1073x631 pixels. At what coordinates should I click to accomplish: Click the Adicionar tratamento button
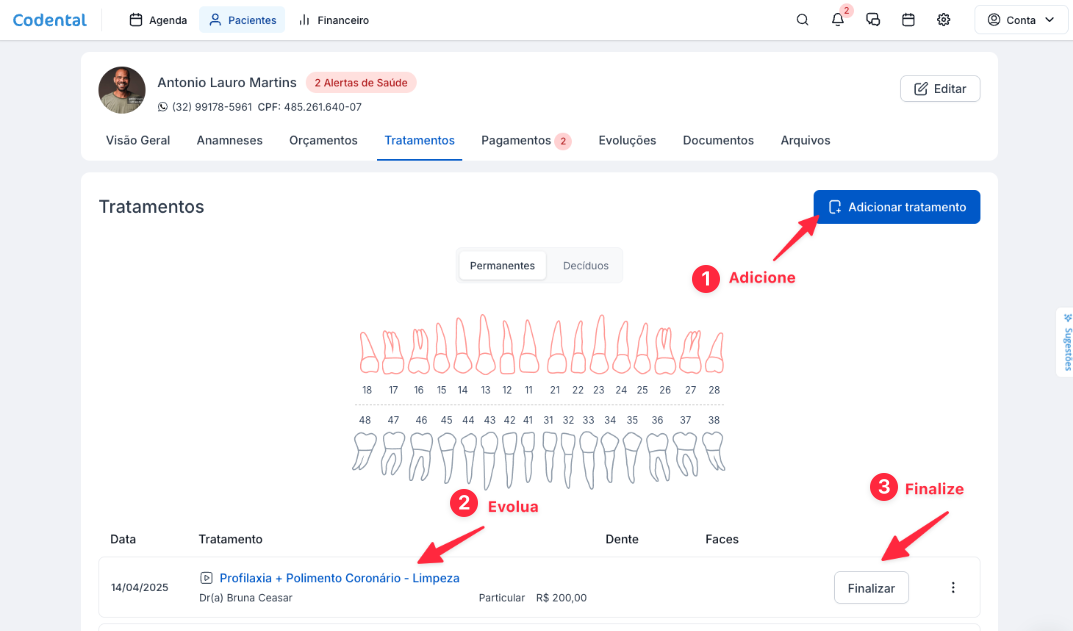pyautogui.click(x=897, y=207)
